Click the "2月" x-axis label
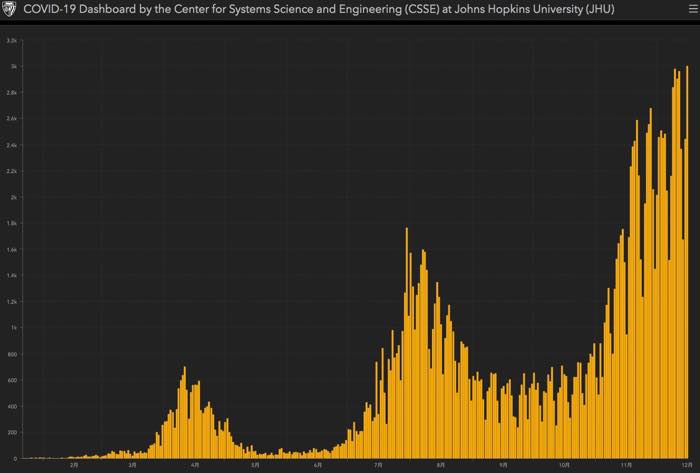Screen dimensions: 700x473 click(x=74, y=465)
